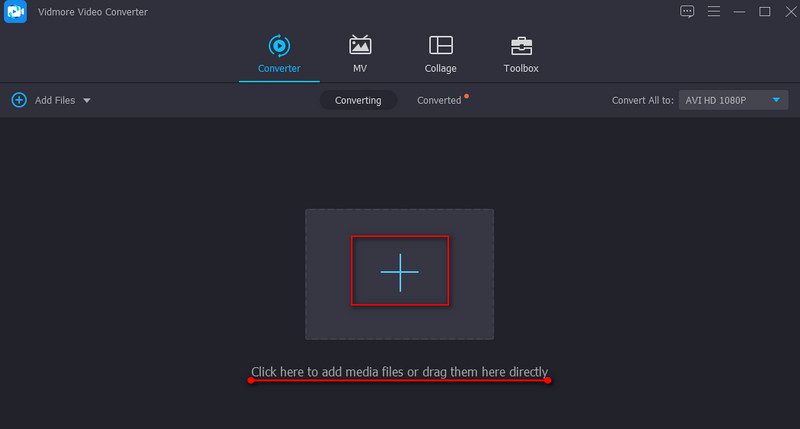Minimize the Vidmore window

[739, 11]
